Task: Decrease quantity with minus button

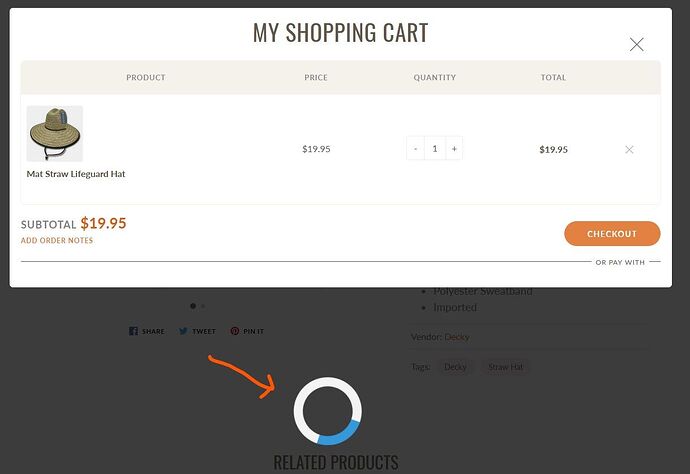Action: (415, 149)
